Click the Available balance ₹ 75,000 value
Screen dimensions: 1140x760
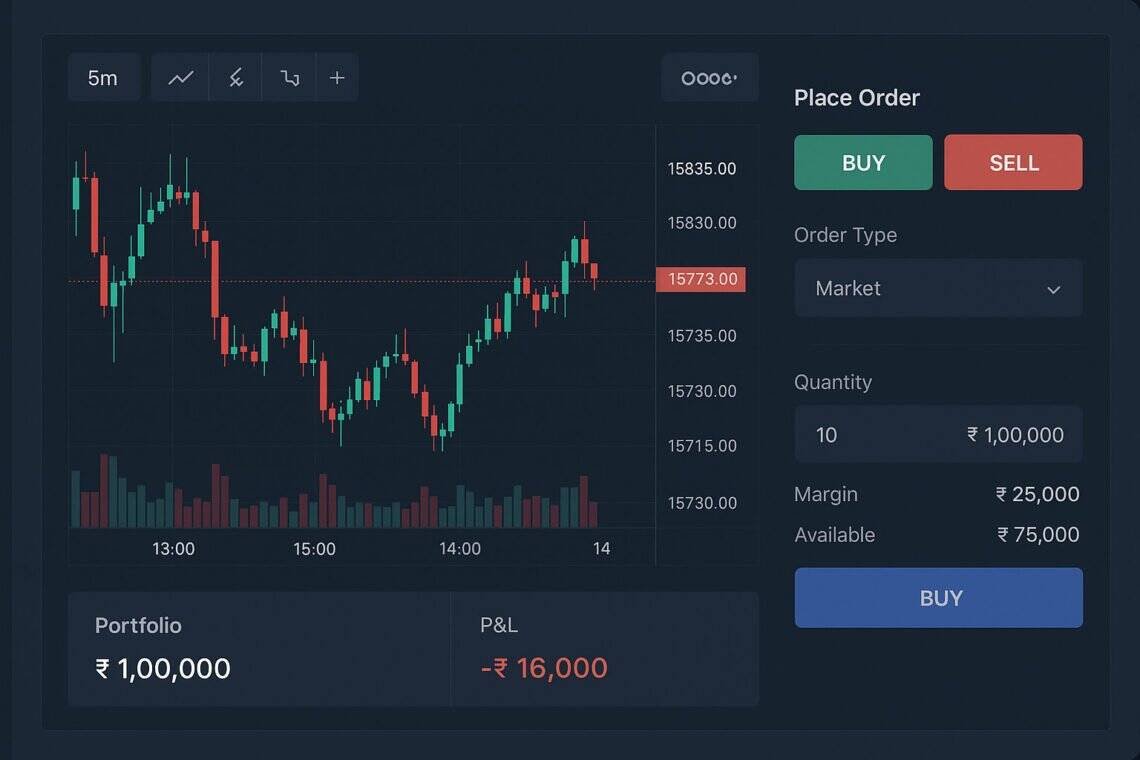[x=1038, y=535]
